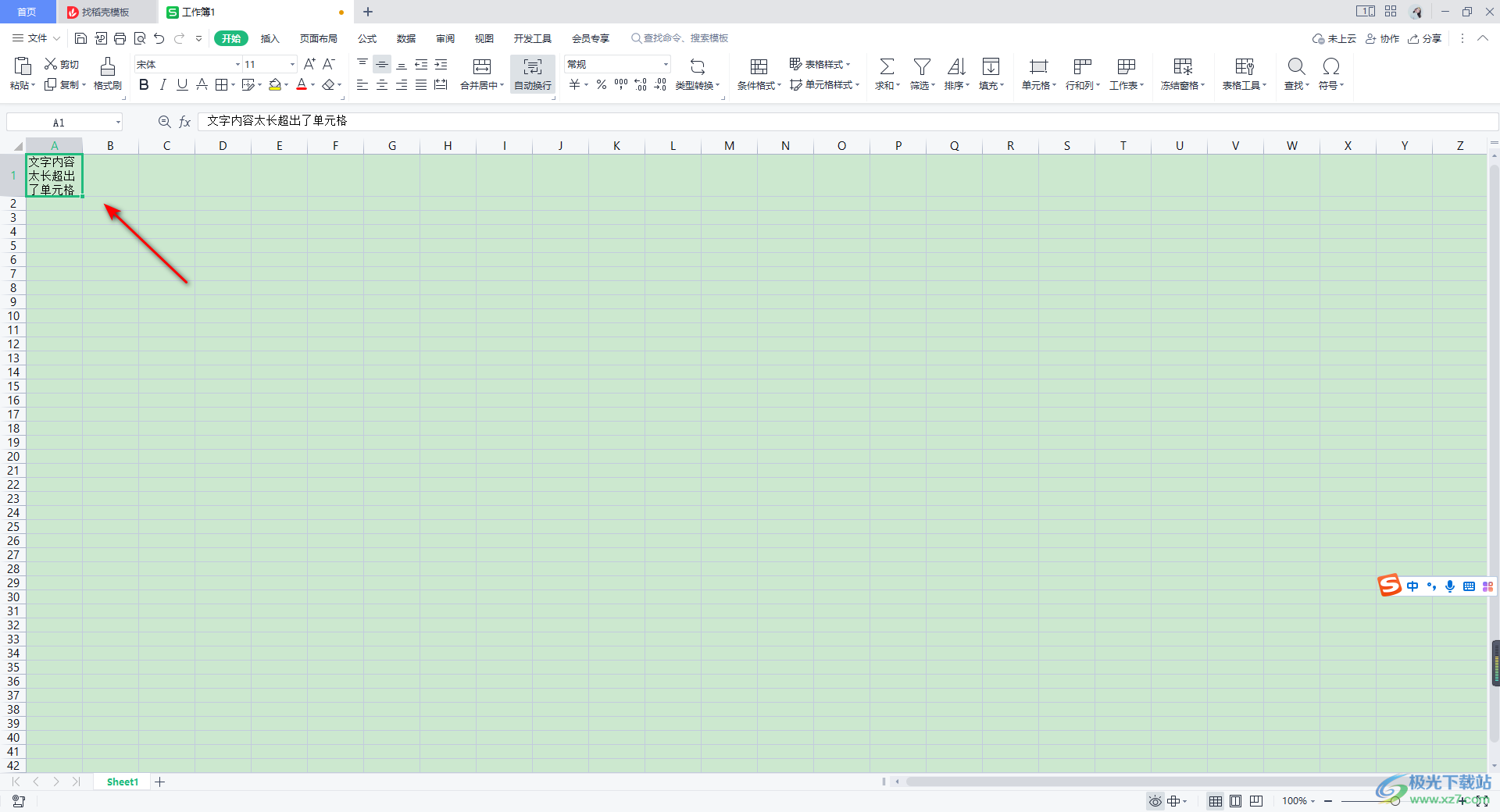Open the number format dropdown (常规)
Viewport: 1500px width, 812px height.
pyautogui.click(x=666, y=64)
